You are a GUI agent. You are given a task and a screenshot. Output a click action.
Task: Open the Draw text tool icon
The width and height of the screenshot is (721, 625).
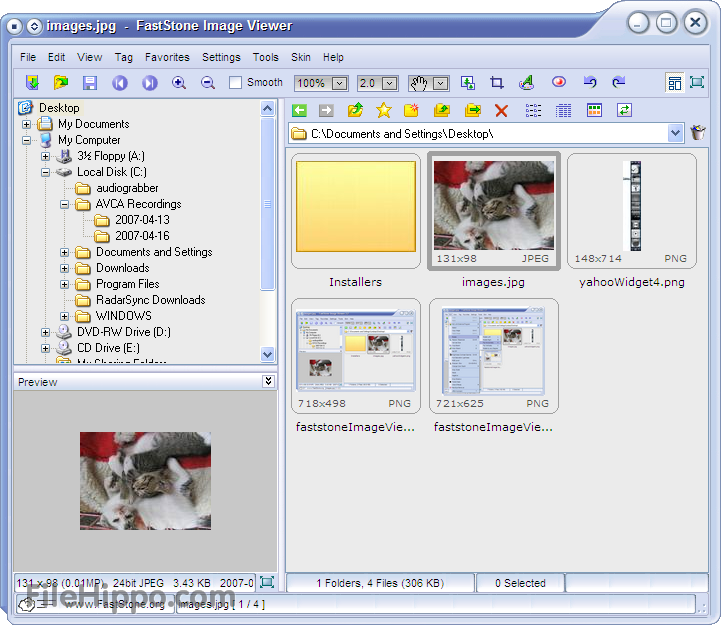tap(526, 83)
